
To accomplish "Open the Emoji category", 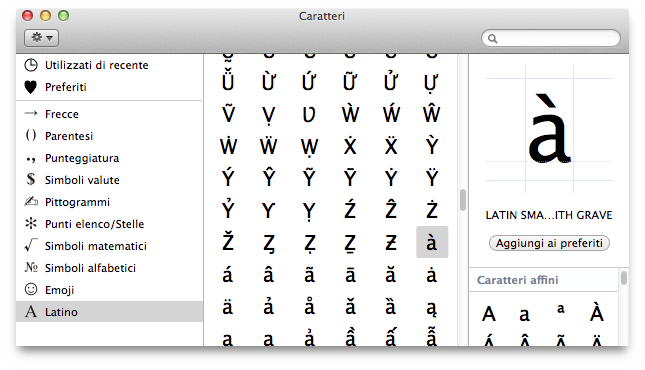I will 109,290.
